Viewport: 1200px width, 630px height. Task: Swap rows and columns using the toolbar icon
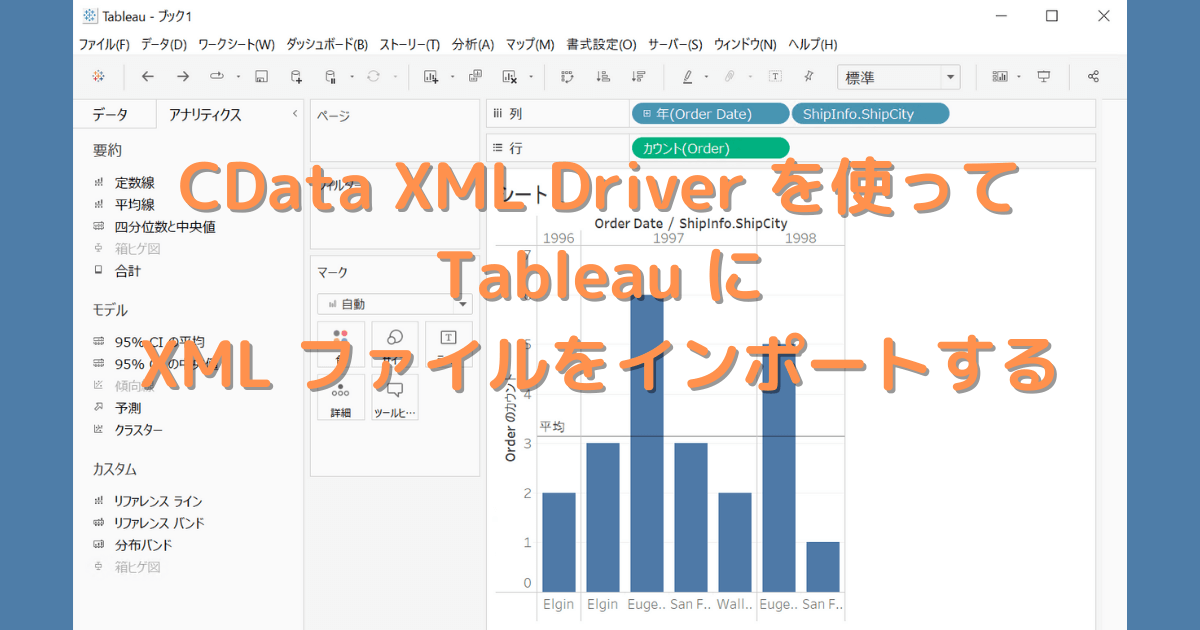pos(566,76)
